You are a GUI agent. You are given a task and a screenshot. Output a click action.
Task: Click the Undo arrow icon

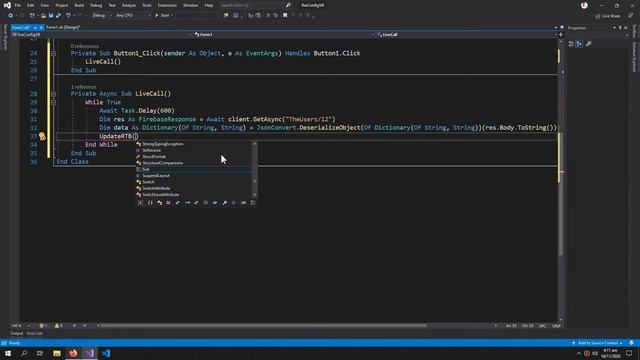tap(68, 16)
